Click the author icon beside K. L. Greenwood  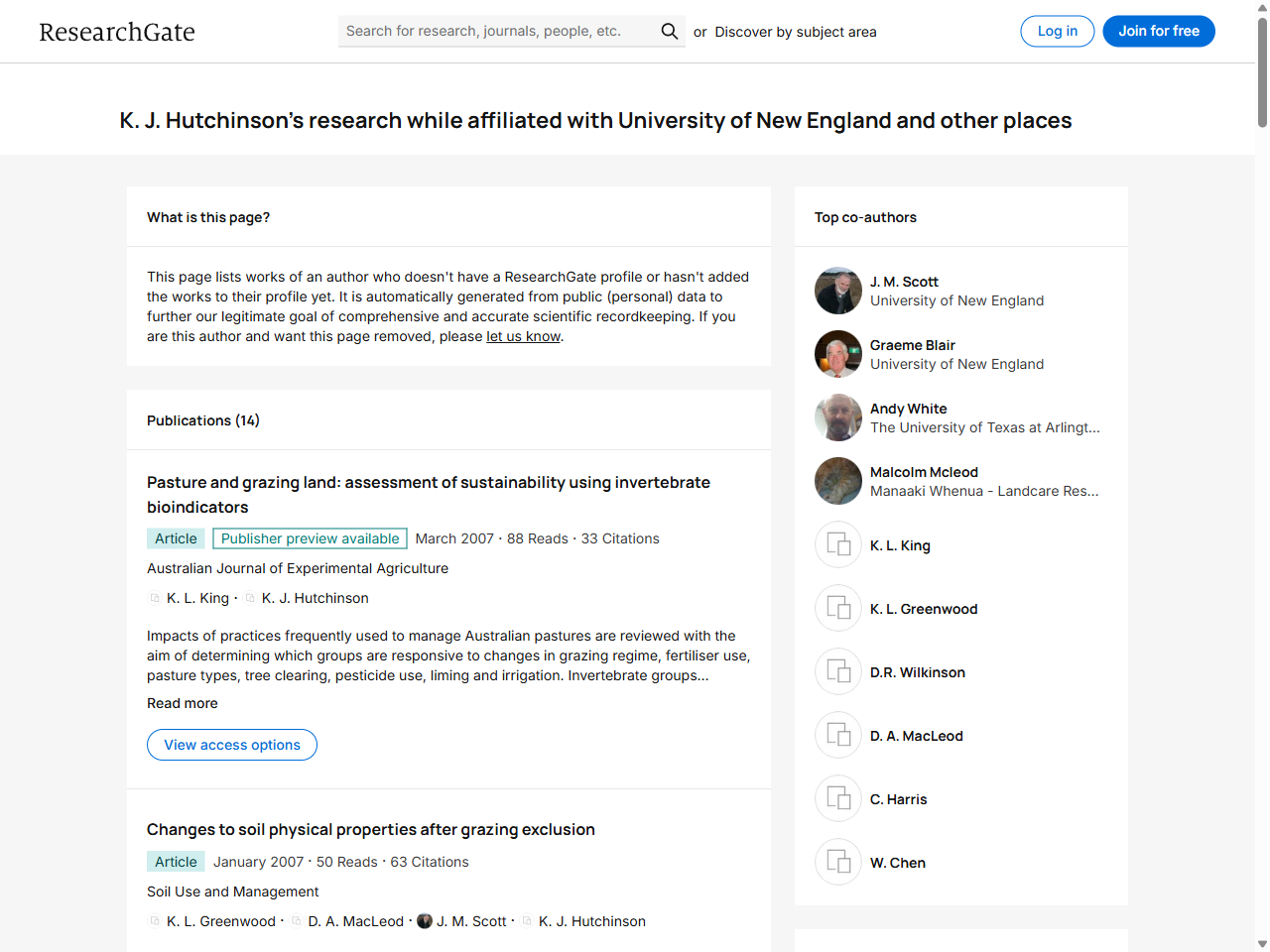(155, 920)
